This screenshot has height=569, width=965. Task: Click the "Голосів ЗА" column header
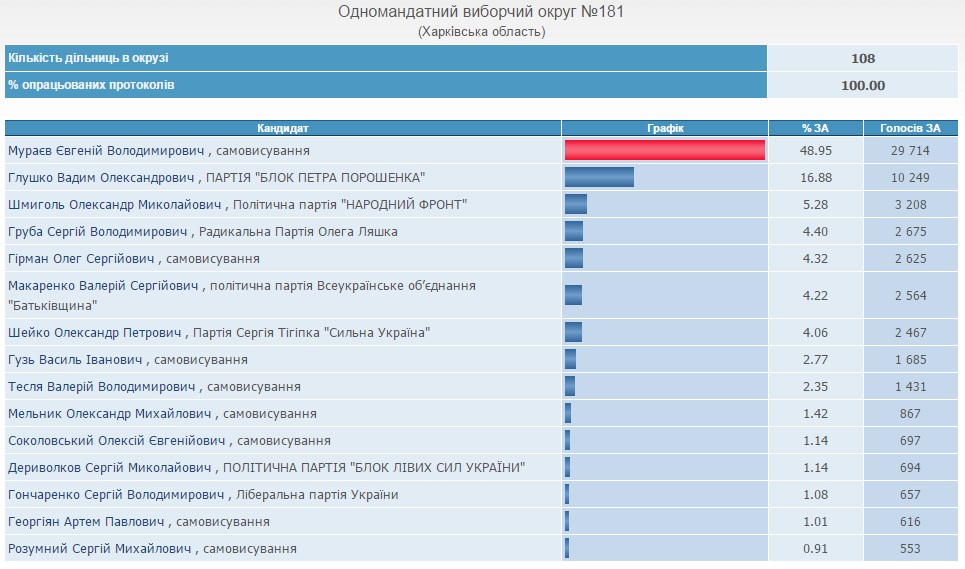[910, 128]
